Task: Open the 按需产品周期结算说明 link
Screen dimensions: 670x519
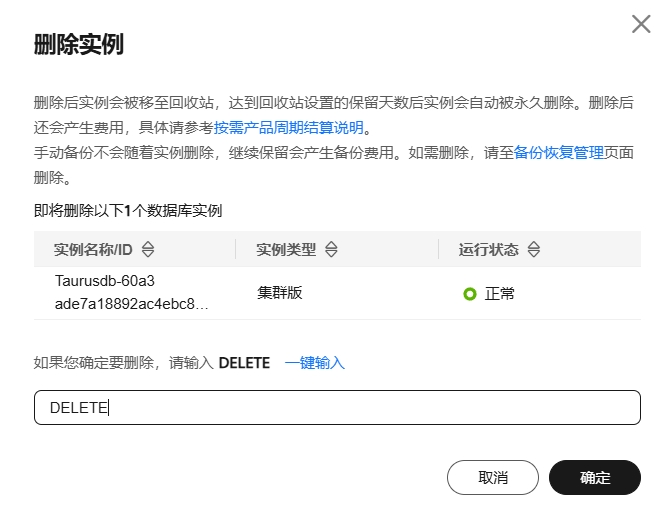Action: click(288, 128)
